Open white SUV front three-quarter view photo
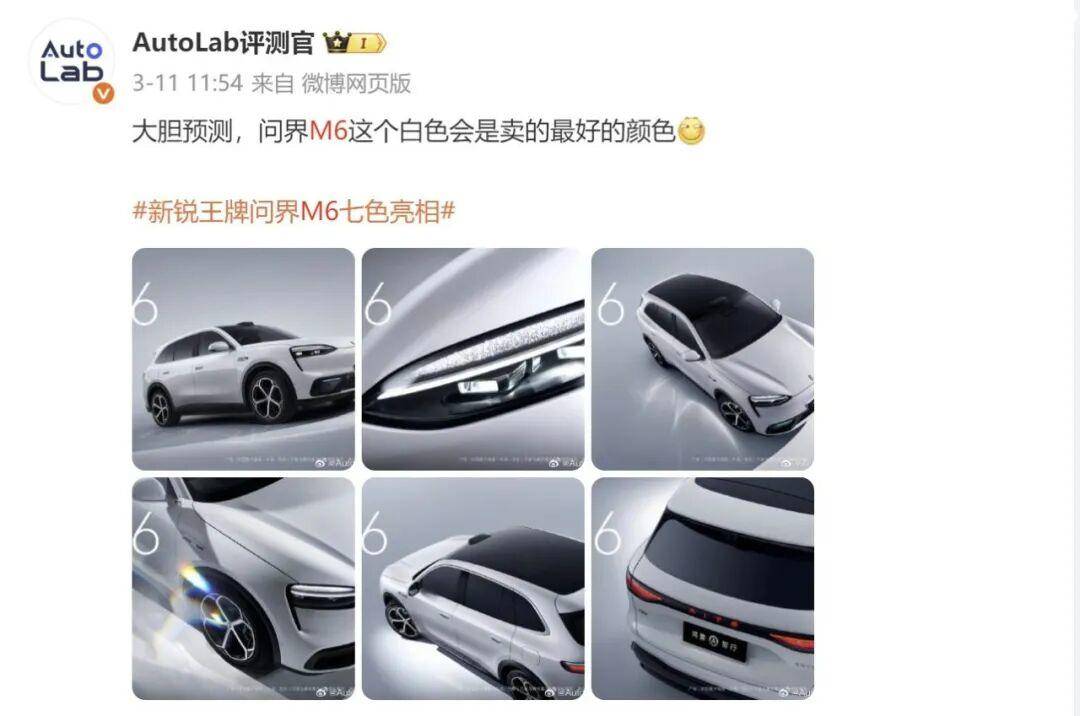Viewport: 1080px width, 716px height. (x=243, y=359)
